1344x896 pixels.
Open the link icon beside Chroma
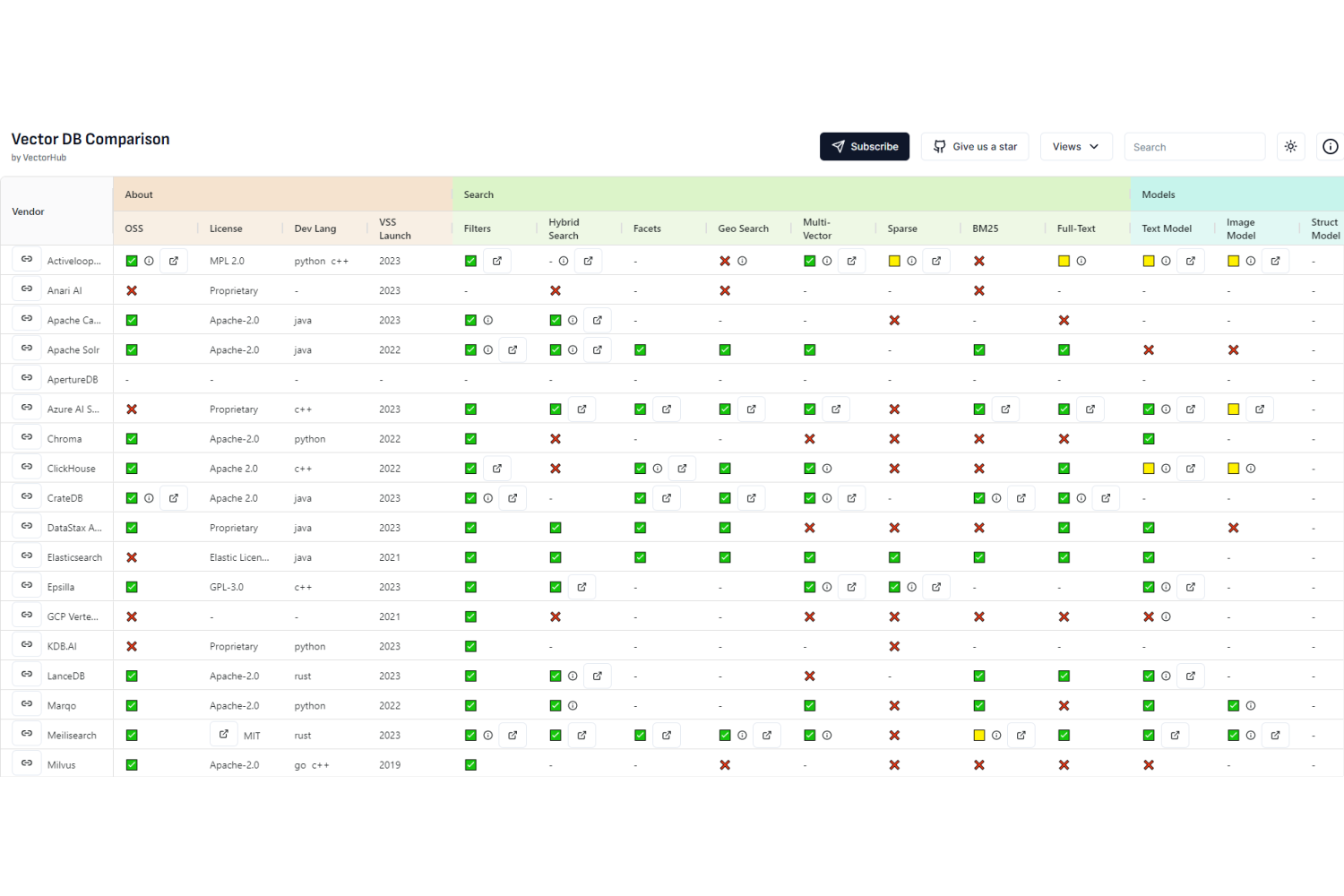pos(27,437)
